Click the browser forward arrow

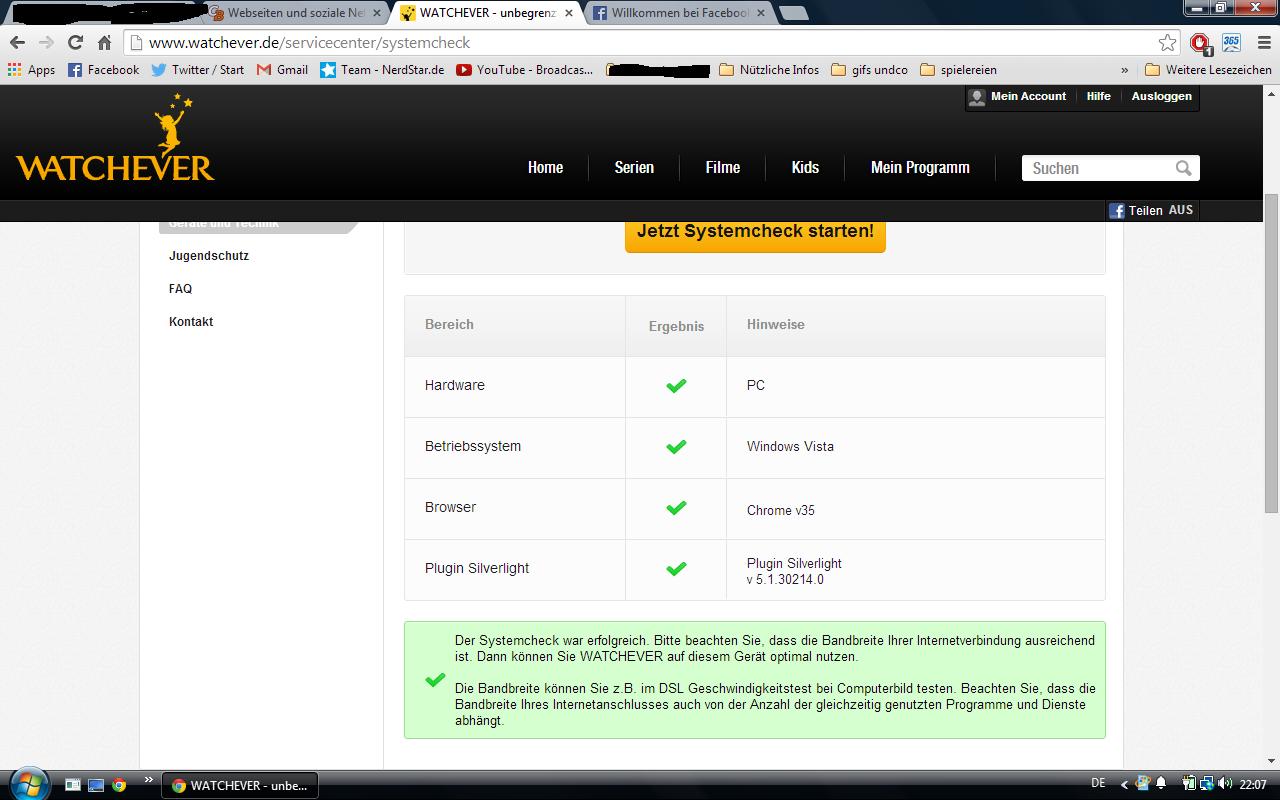pyautogui.click(x=46, y=42)
